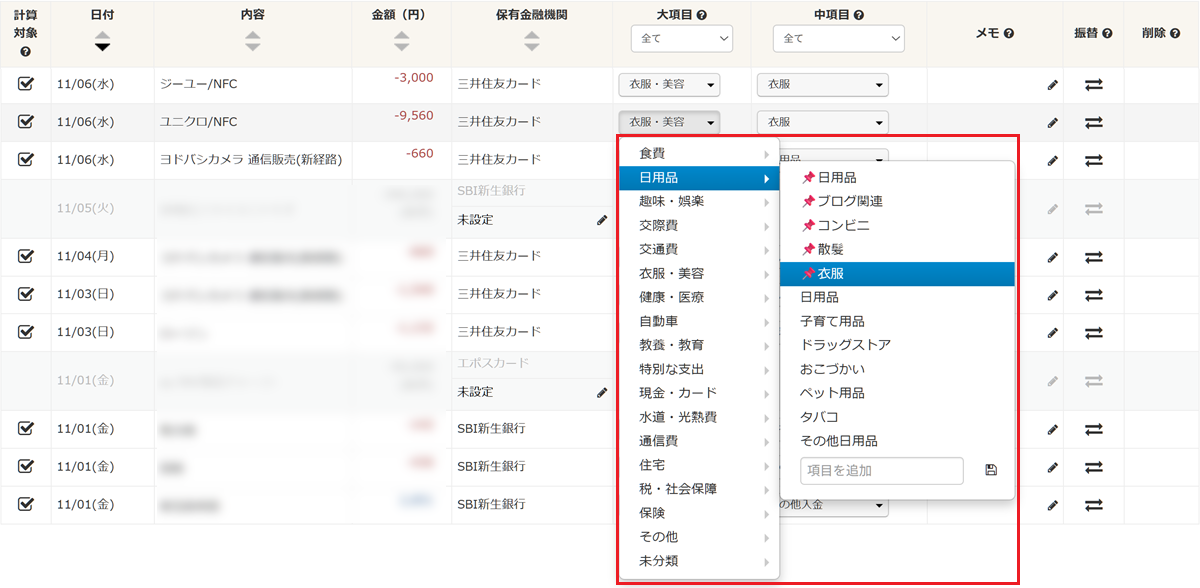Click the 項目を追加 input field
This screenshot has height=588, width=1200.
881,471
